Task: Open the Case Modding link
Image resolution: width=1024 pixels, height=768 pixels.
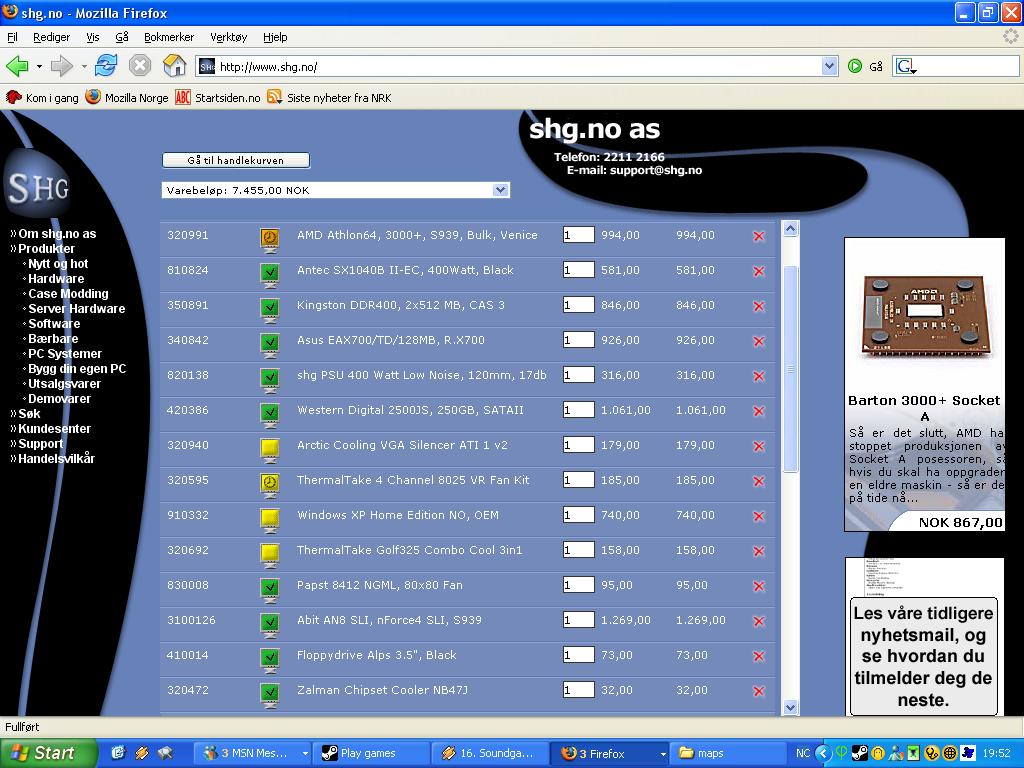Action: click(x=69, y=294)
